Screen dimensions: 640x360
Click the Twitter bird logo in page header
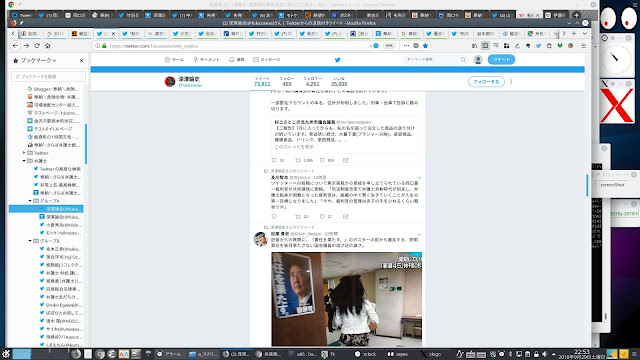[338, 60]
